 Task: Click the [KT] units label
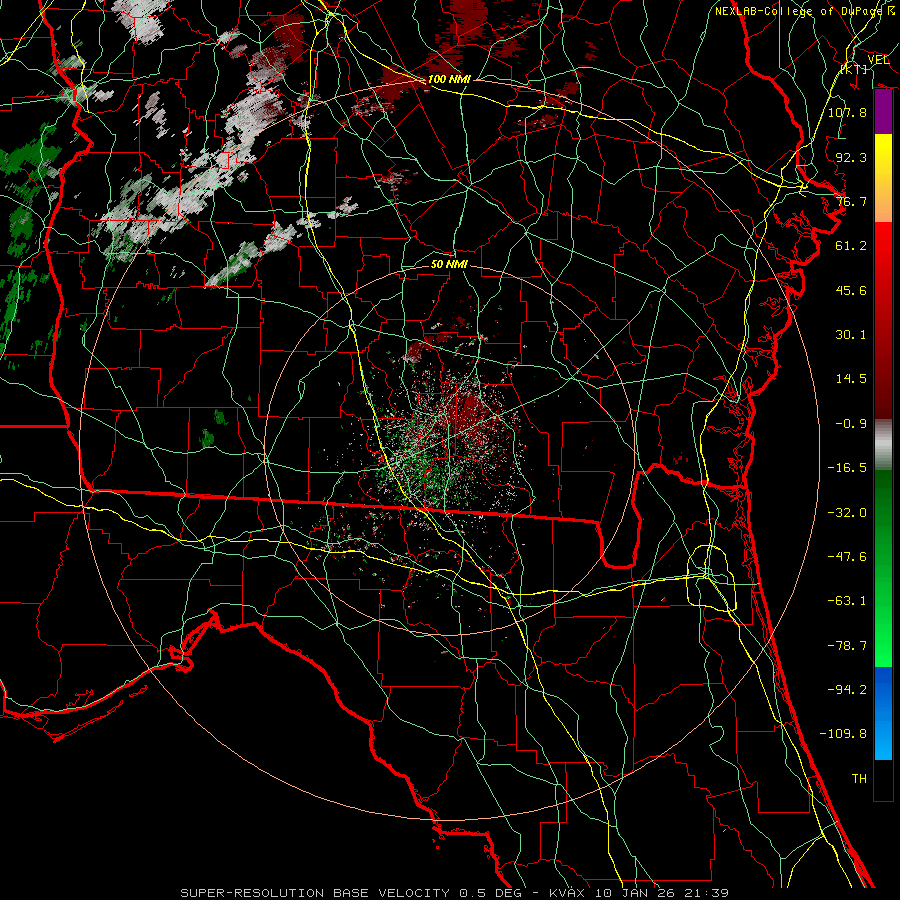pyautogui.click(x=854, y=69)
